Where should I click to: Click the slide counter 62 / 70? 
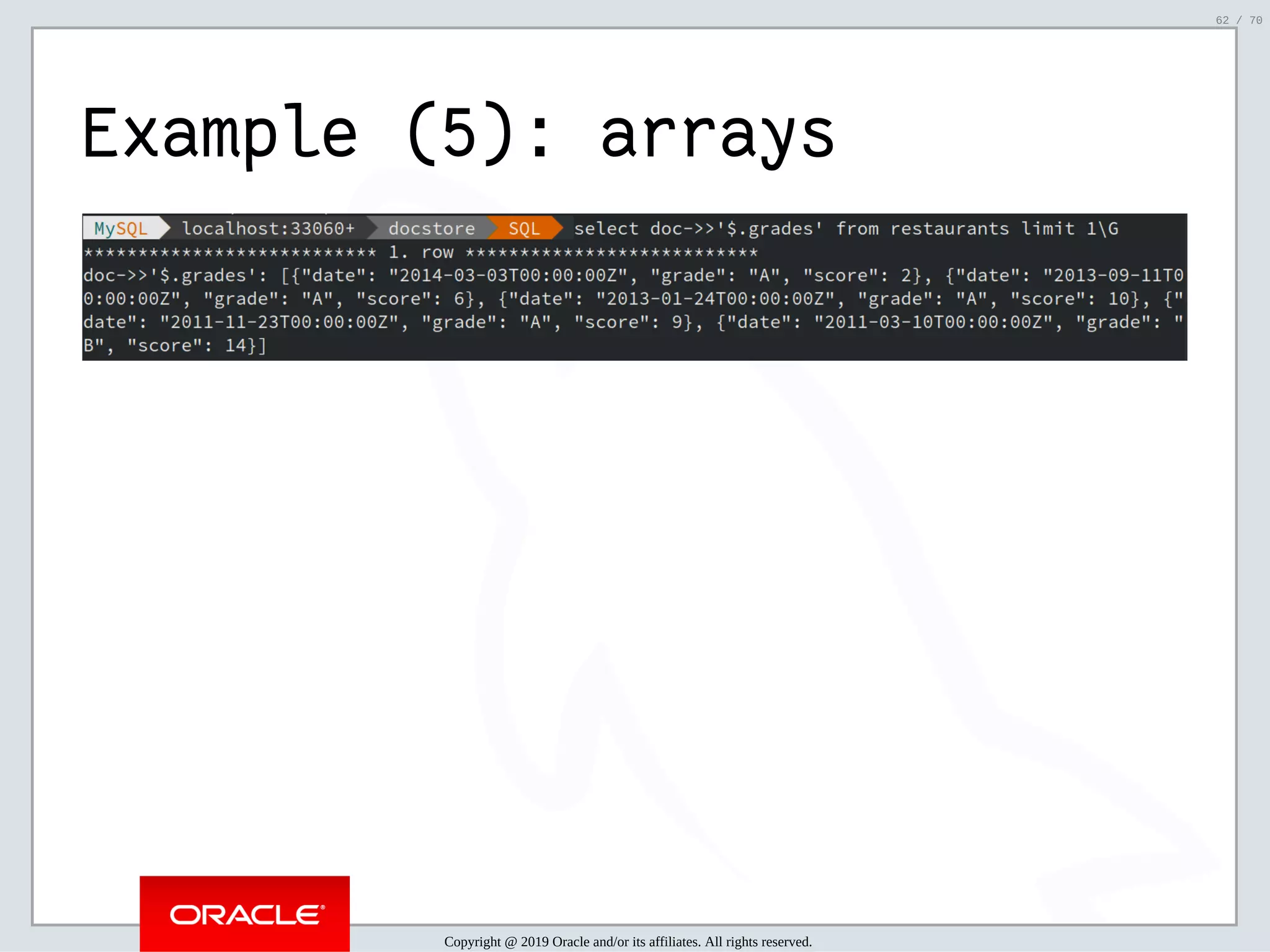coord(1238,20)
